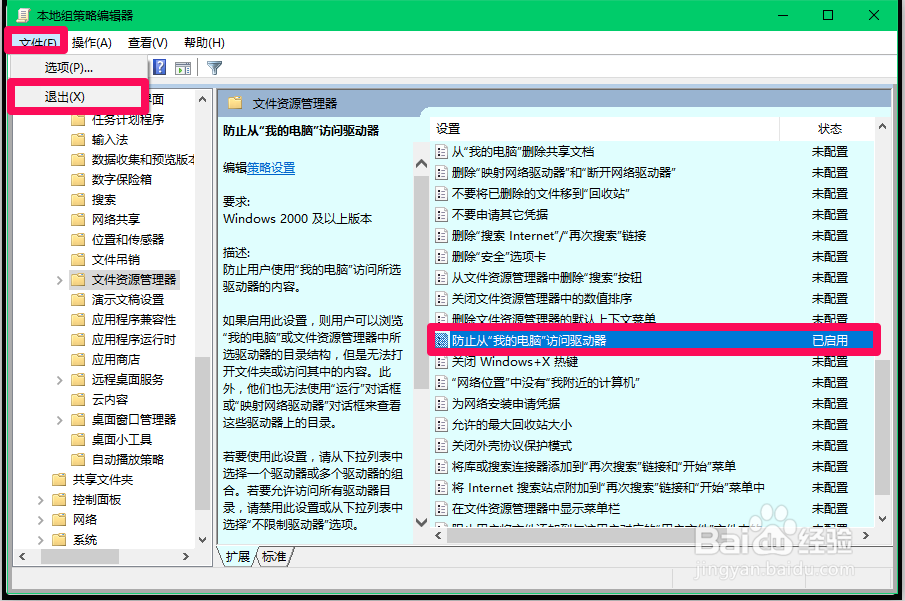
Task: Click the folder icon beside 输入法
Action: click(x=78, y=140)
